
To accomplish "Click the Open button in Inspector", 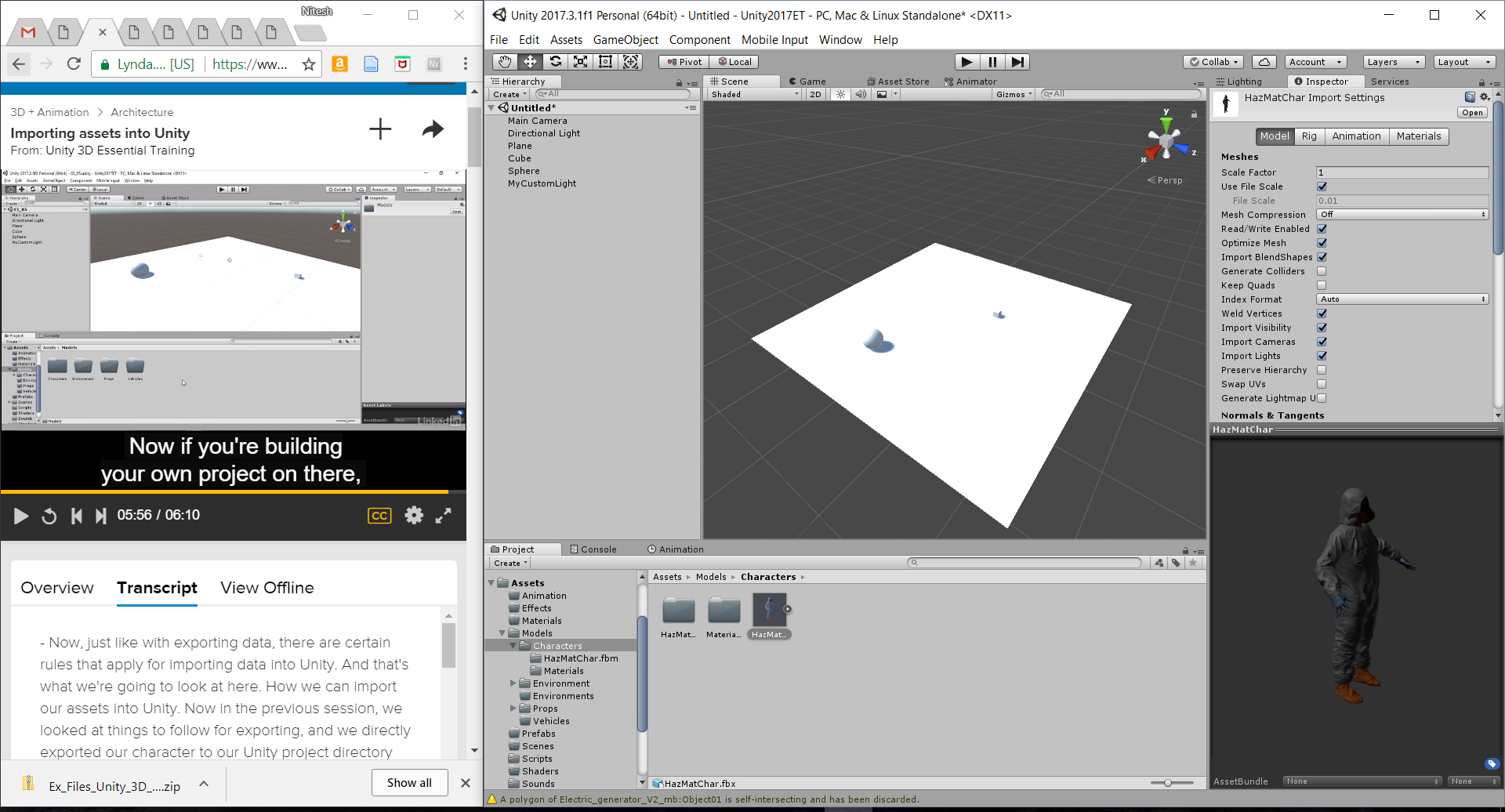I will pyautogui.click(x=1472, y=113).
